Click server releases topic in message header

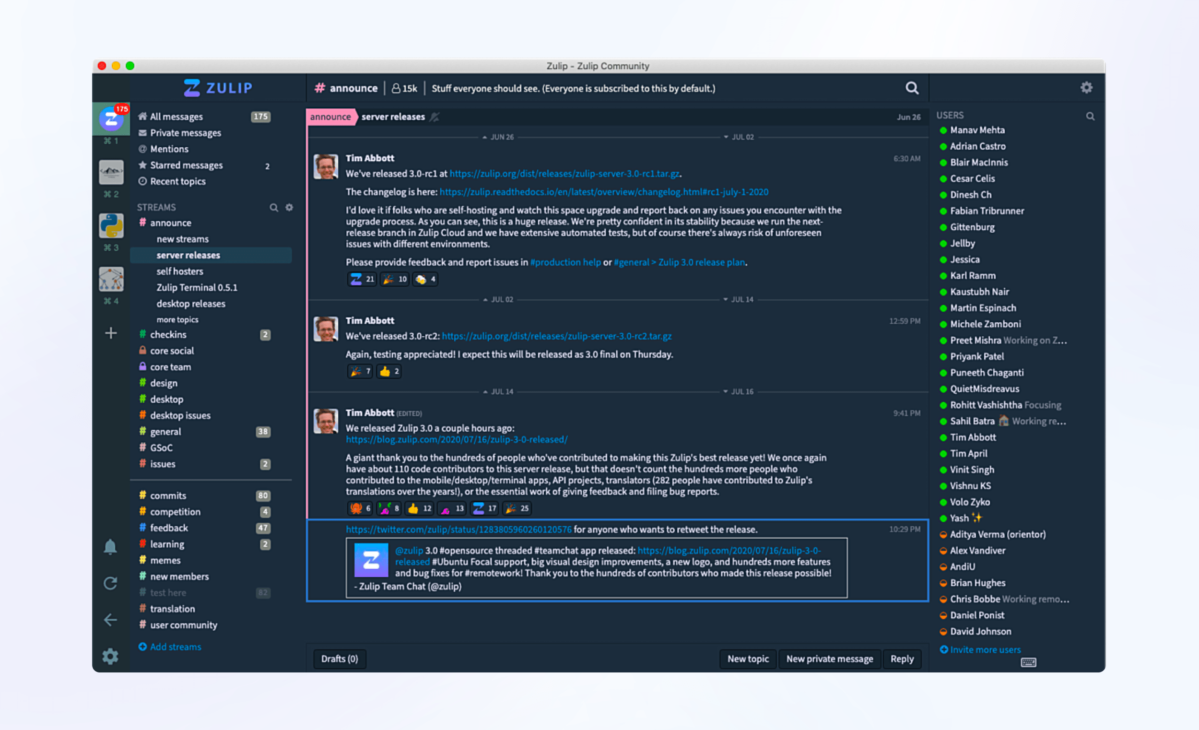[393, 117]
